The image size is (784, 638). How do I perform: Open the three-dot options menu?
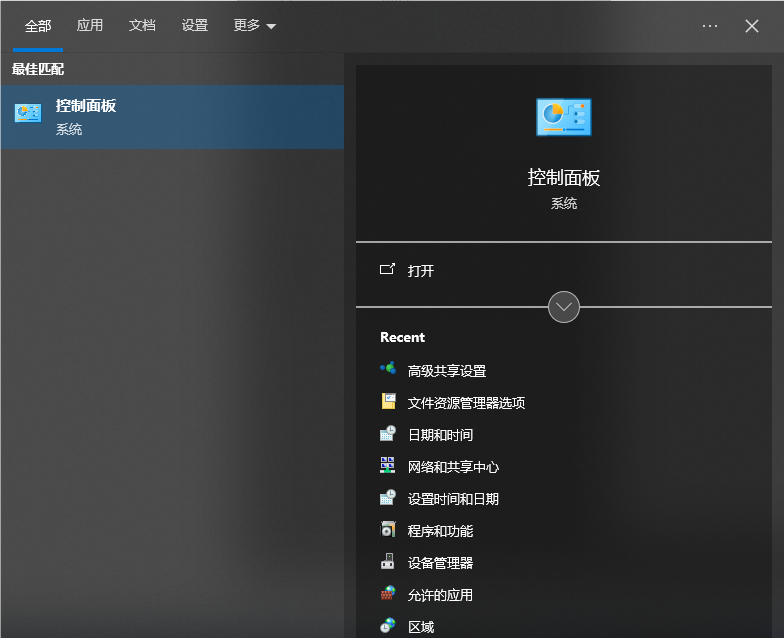tap(710, 26)
